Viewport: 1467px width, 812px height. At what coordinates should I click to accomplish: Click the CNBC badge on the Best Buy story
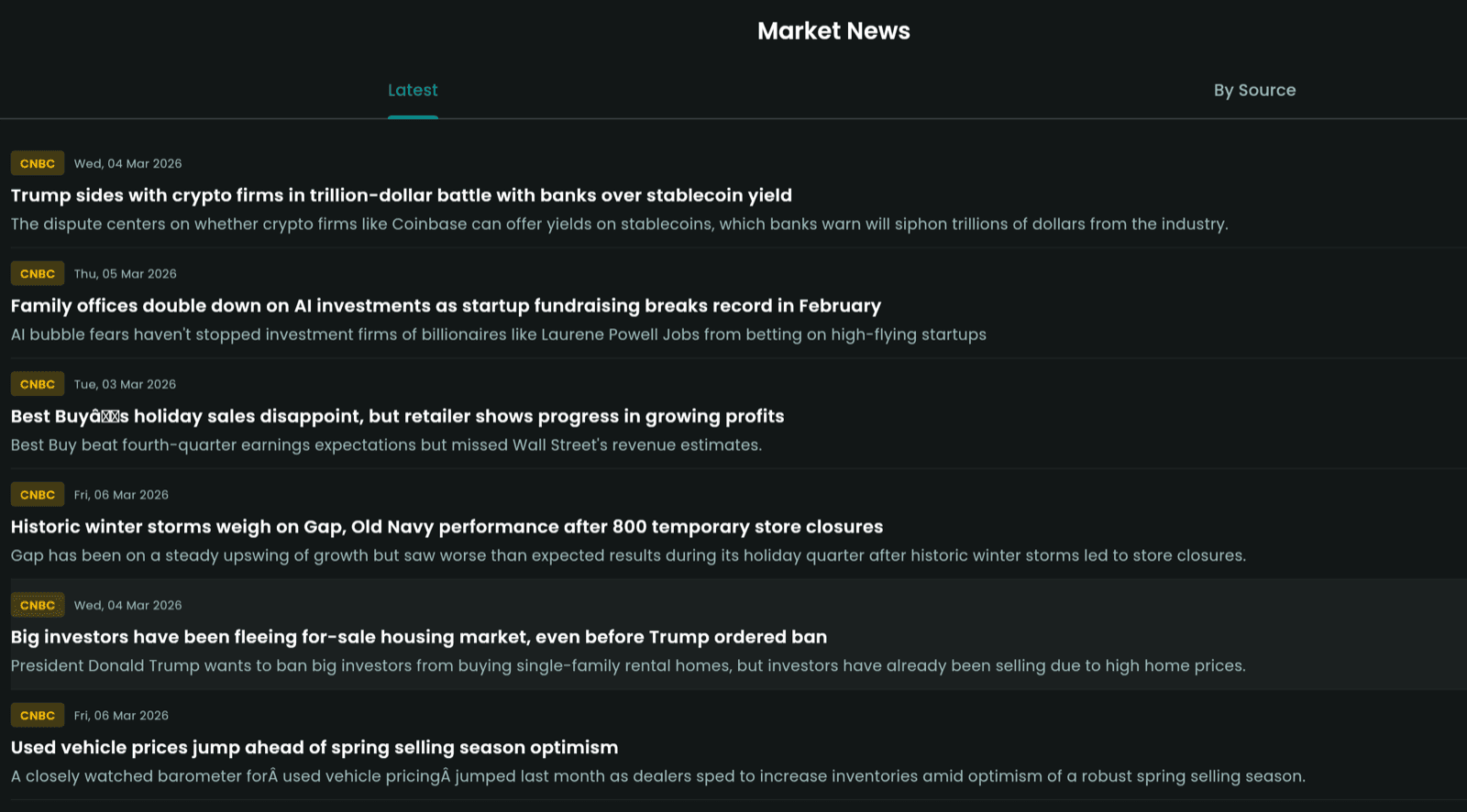(37, 384)
